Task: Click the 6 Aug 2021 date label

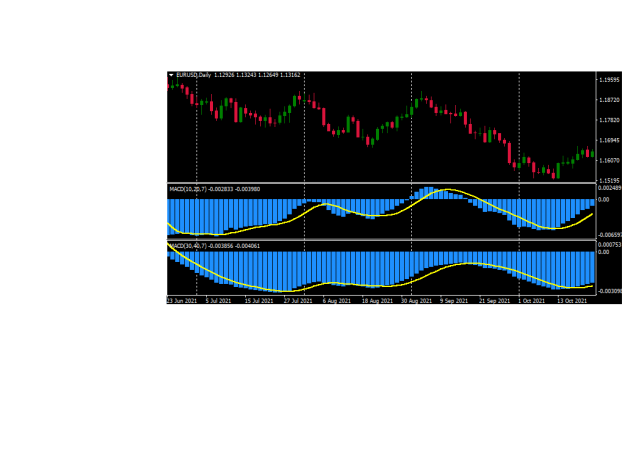Action: coord(337,301)
